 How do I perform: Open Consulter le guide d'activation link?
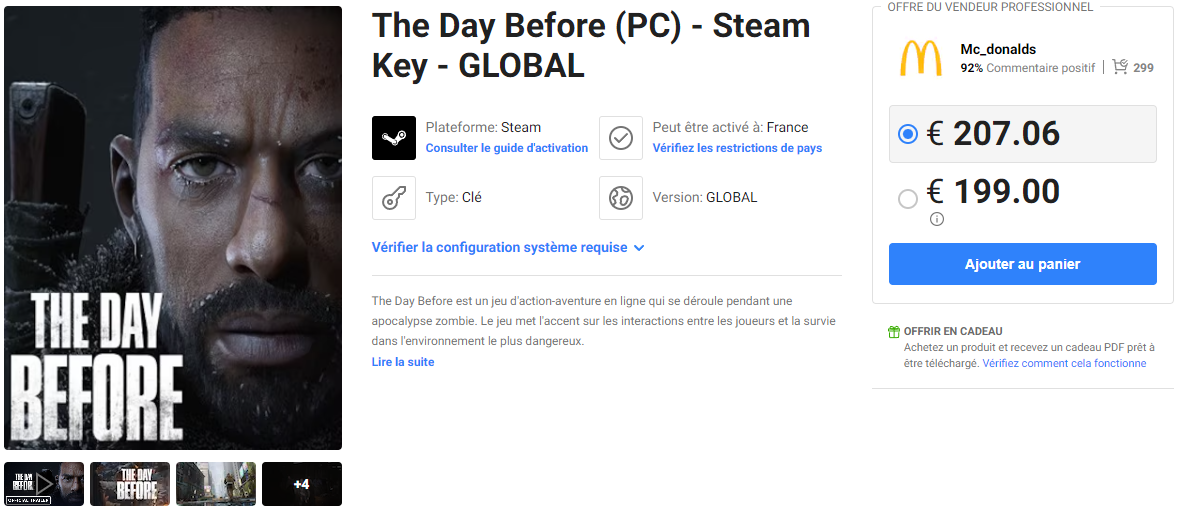click(507, 148)
